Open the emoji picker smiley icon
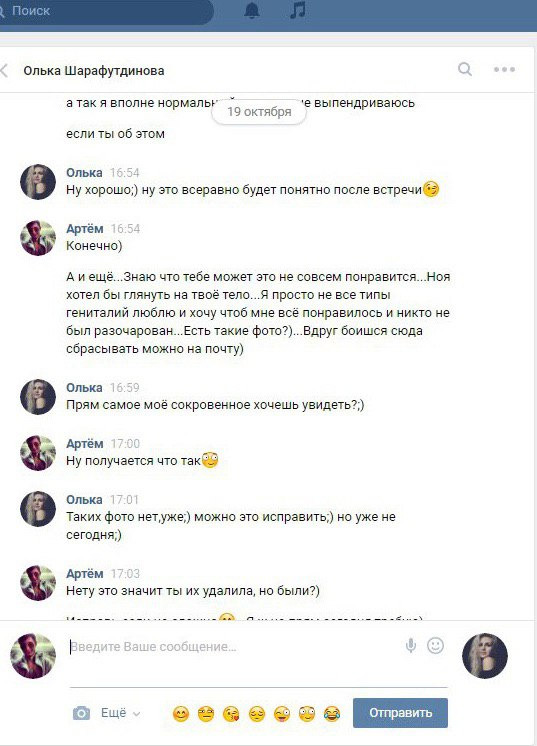This screenshot has width=537, height=746. click(x=435, y=646)
